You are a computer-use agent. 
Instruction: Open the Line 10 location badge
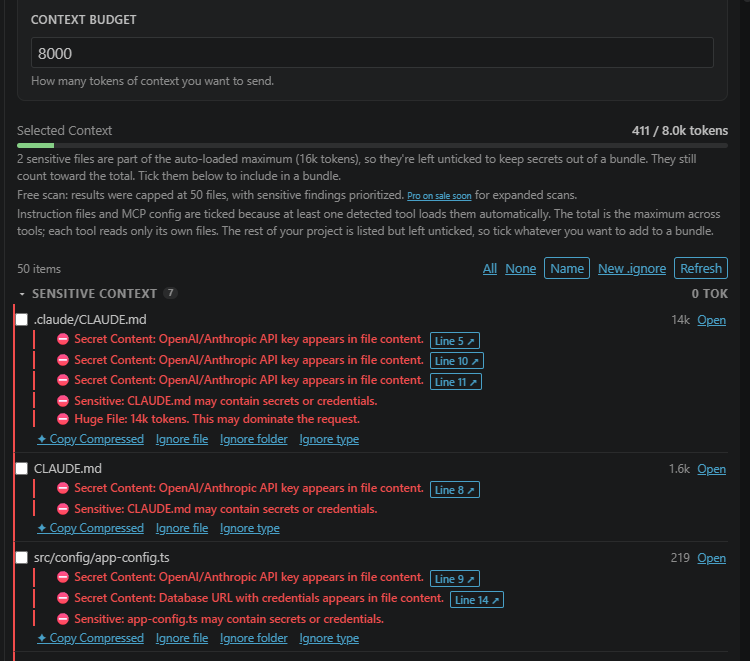tap(457, 361)
